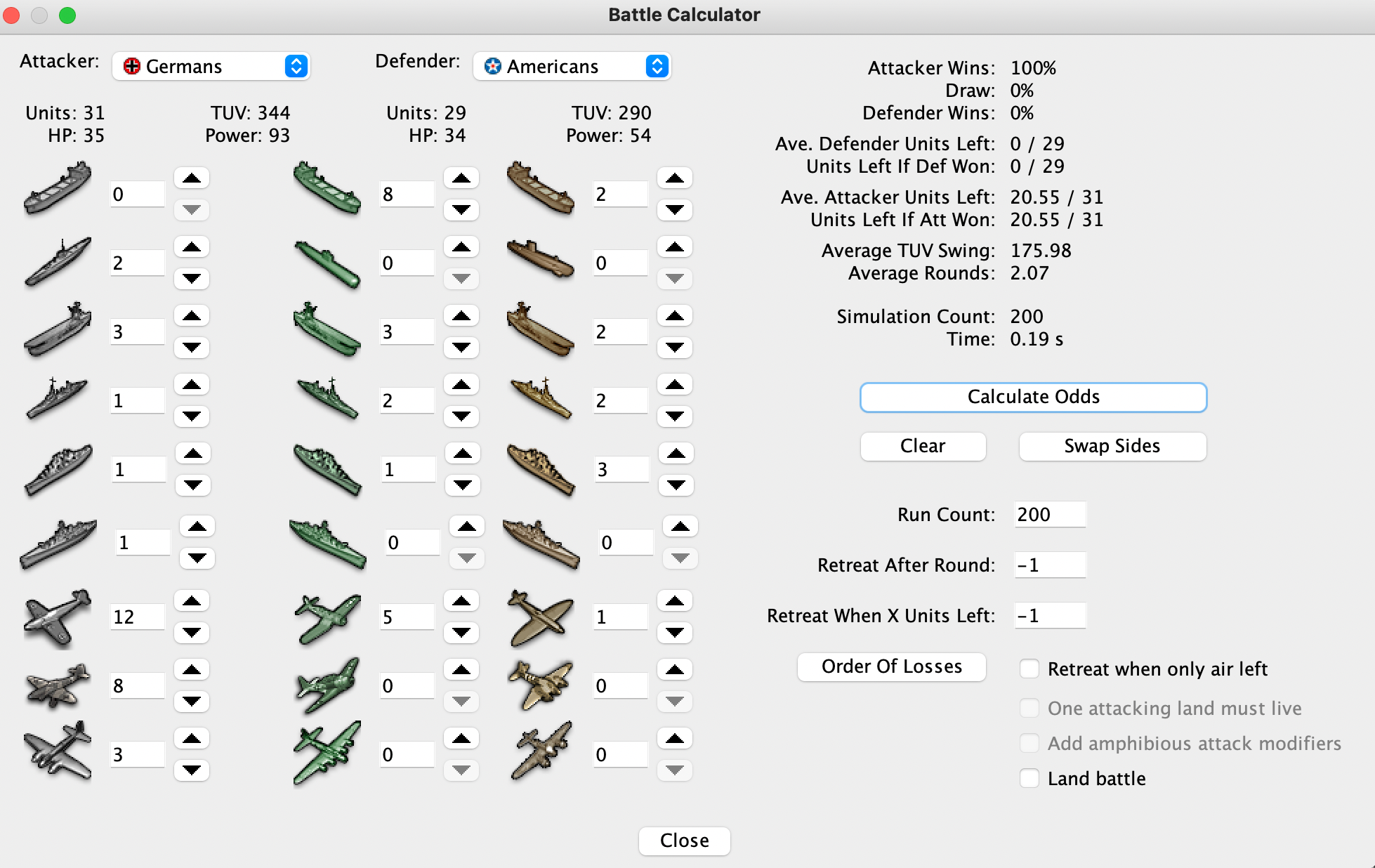
Task: Click the green aircraft carrier icon
Action: coord(327,330)
